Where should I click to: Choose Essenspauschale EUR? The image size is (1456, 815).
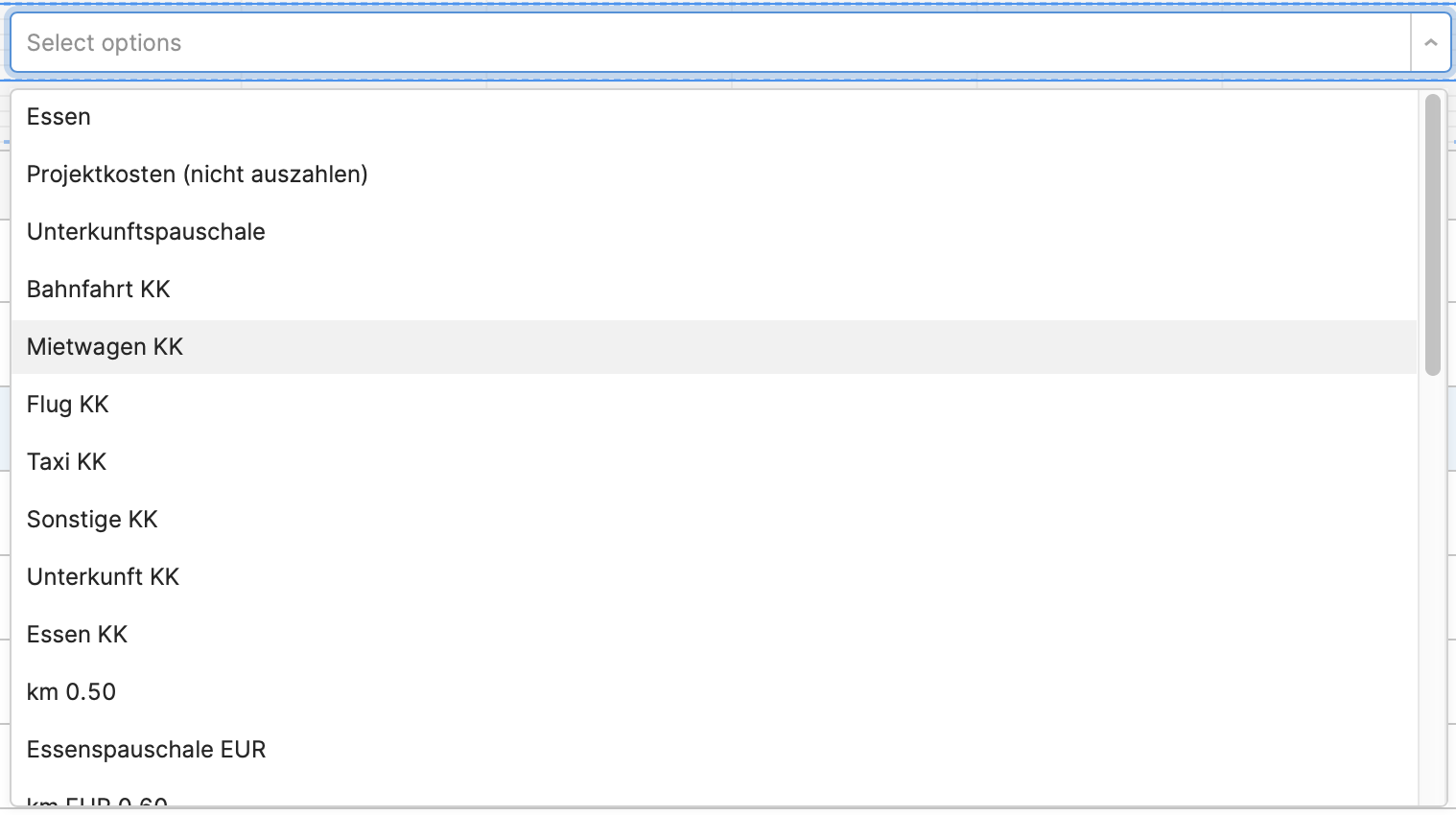(x=714, y=750)
